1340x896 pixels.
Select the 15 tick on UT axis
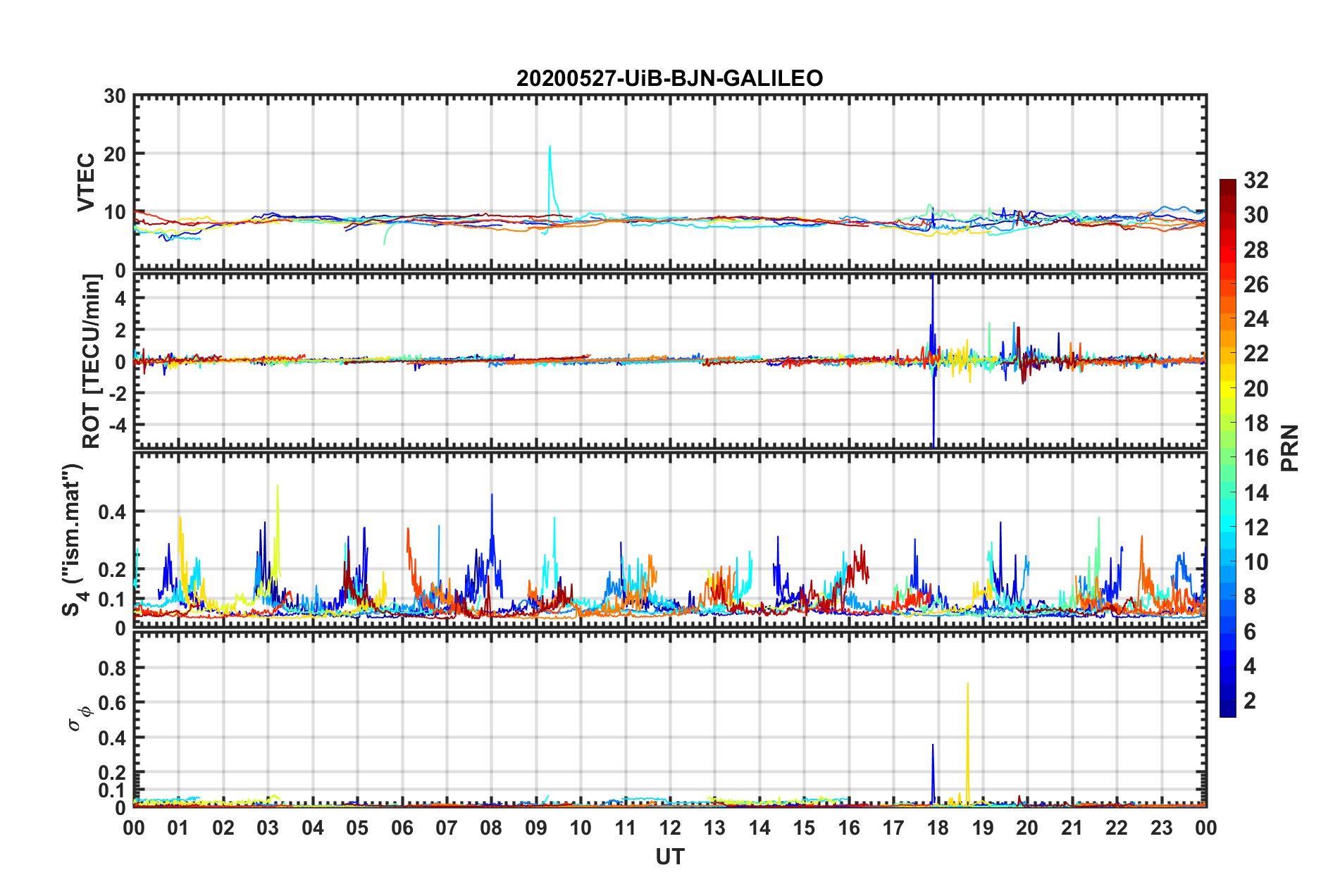(804, 828)
